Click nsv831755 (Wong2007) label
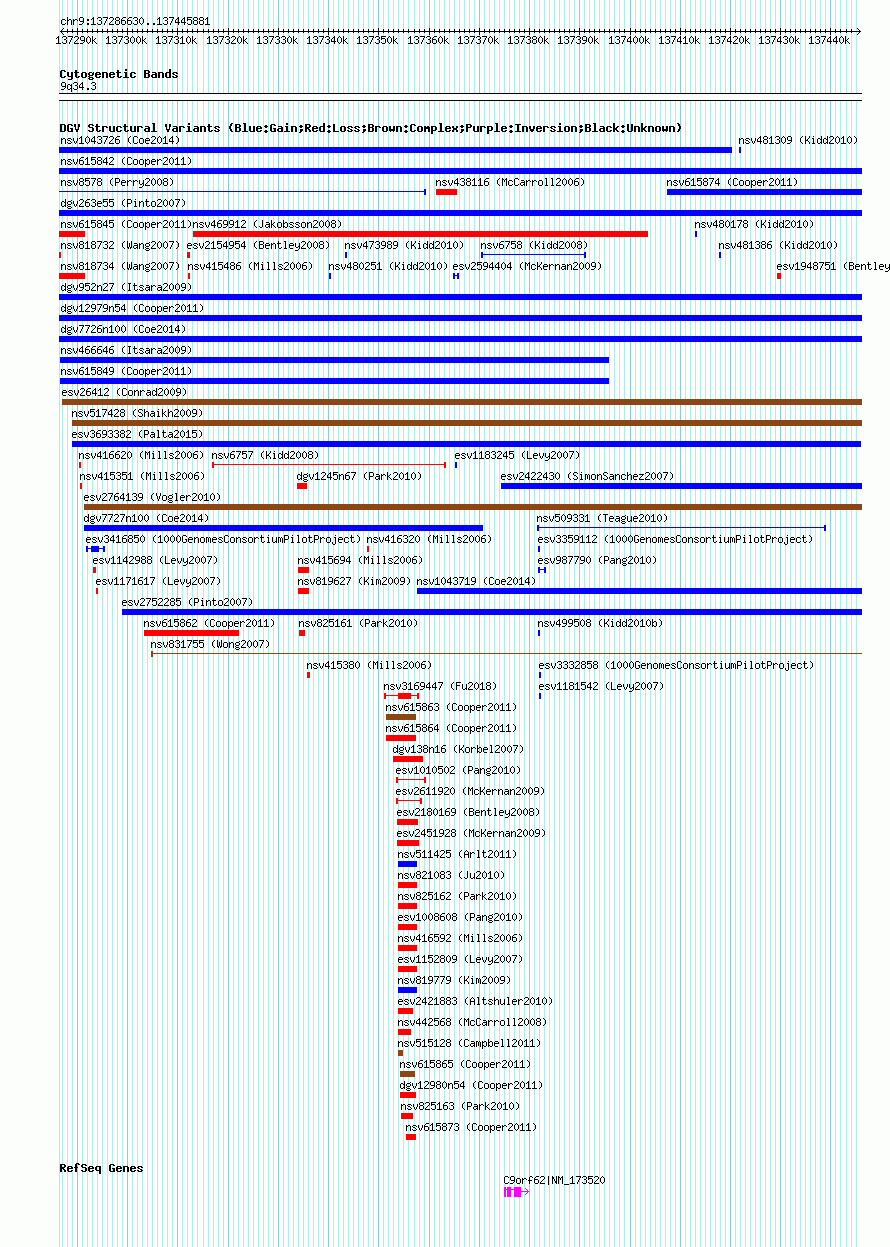The image size is (890, 1247). (x=210, y=644)
